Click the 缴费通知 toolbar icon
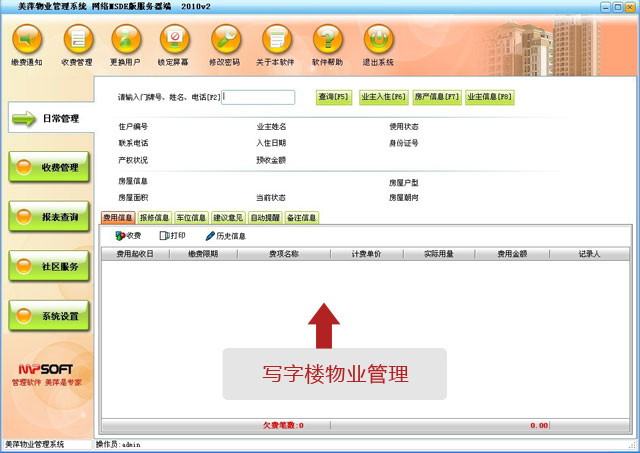The width and height of the screenshot is (640, 453). point(27,40)
